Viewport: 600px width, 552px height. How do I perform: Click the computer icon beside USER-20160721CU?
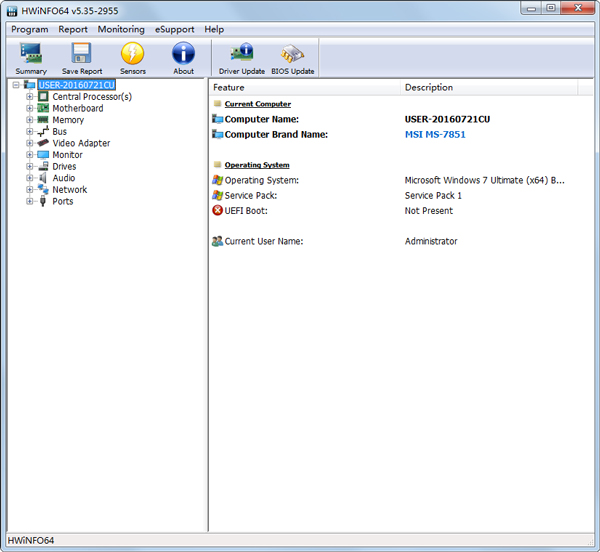pyautogui.click(x=29, y=85)
